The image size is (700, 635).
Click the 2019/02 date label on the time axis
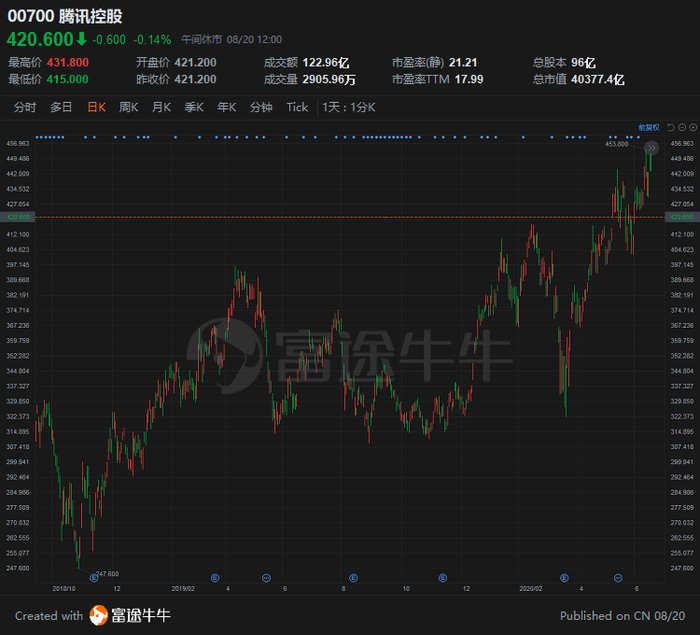point(183,589)
